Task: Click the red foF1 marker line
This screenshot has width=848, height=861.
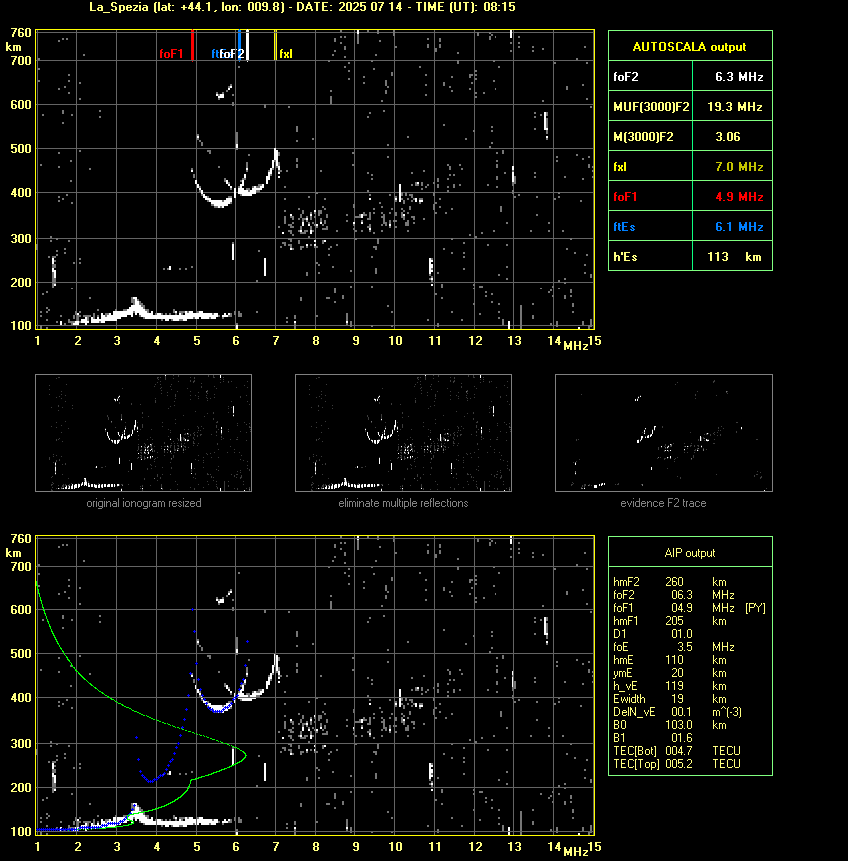Action: 192,45
